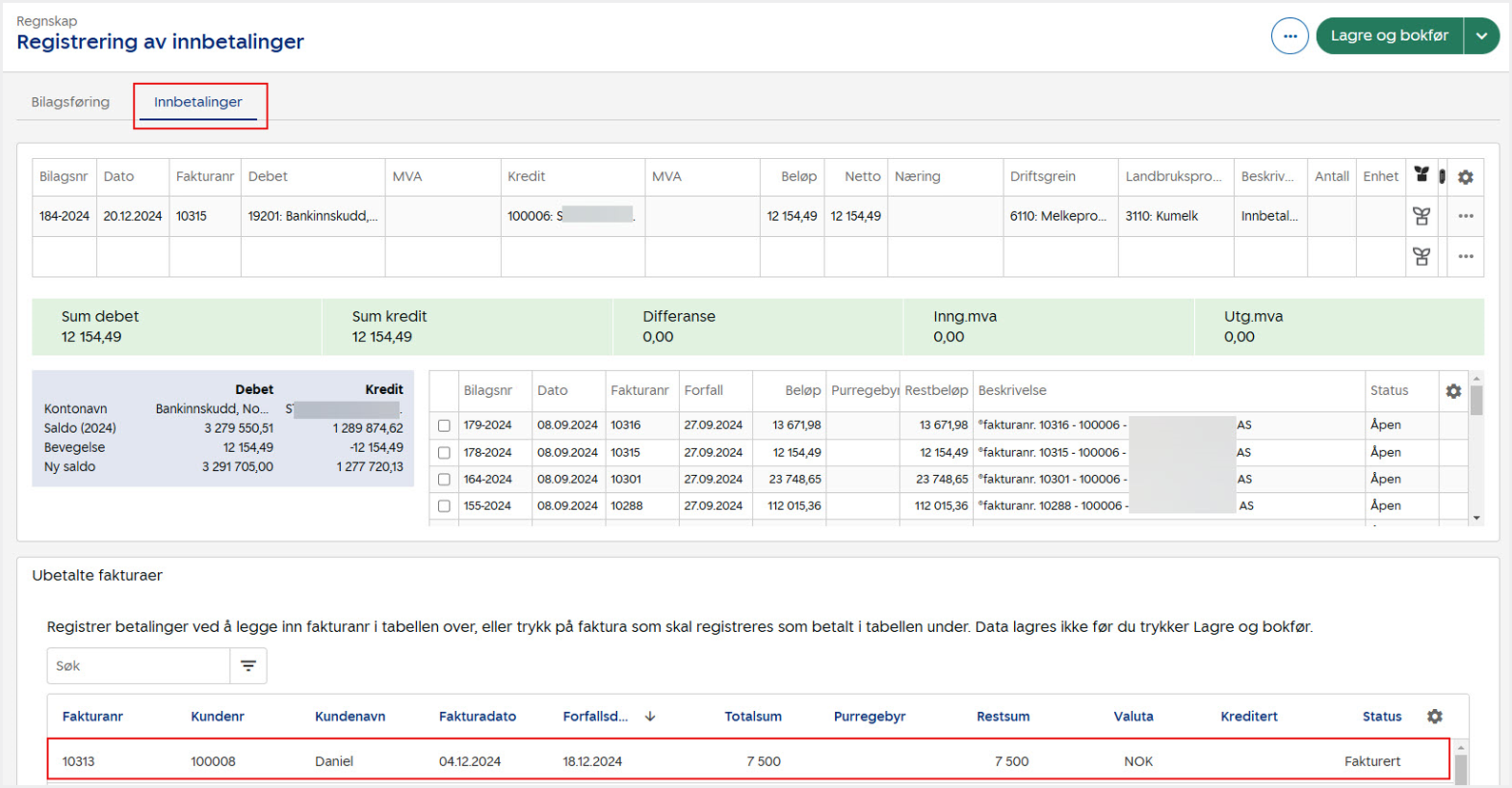Image resolution: width=1512 pixels, height=788 pixels.
Task: Select the Innbetalinger tab
Action: (198, 102)
